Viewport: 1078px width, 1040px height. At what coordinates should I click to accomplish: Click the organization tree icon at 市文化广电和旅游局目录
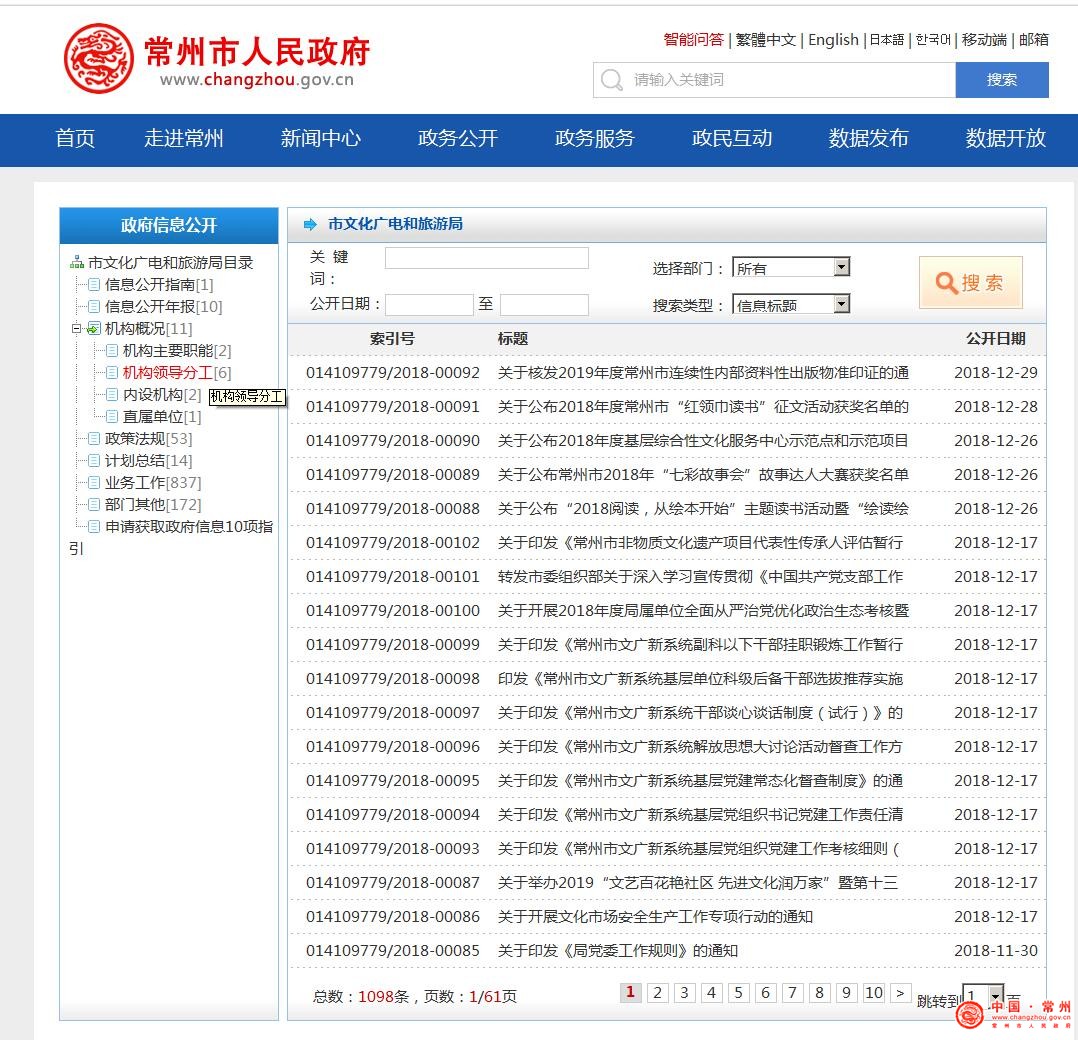point(77,263)
